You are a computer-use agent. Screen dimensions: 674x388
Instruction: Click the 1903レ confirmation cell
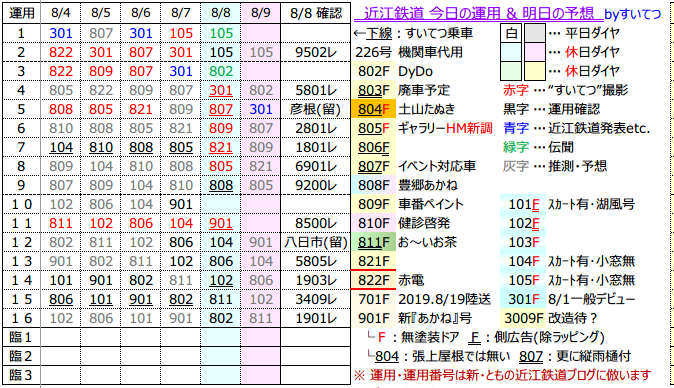[316, 280]
